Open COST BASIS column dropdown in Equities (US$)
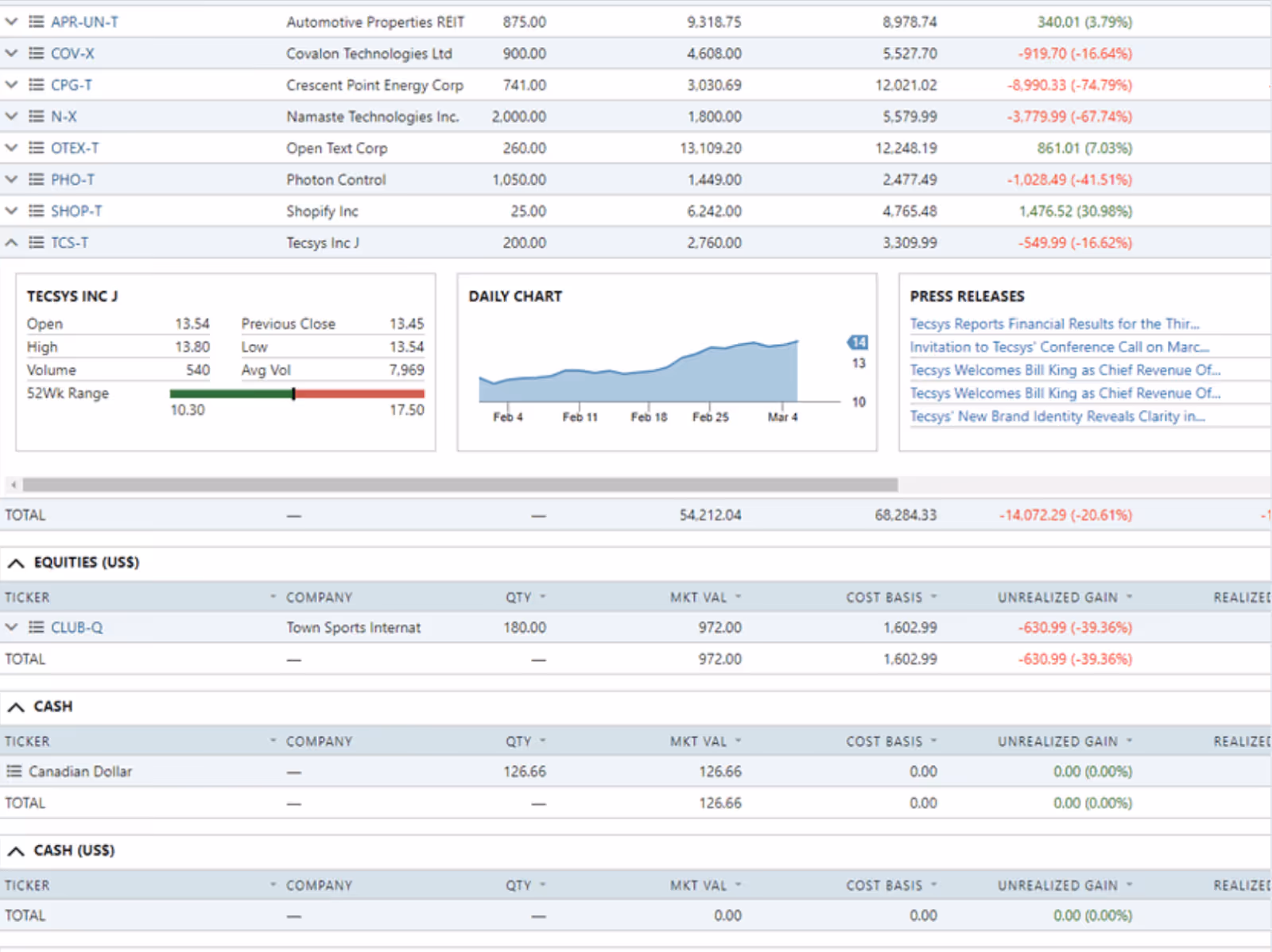 coord(933,597)
